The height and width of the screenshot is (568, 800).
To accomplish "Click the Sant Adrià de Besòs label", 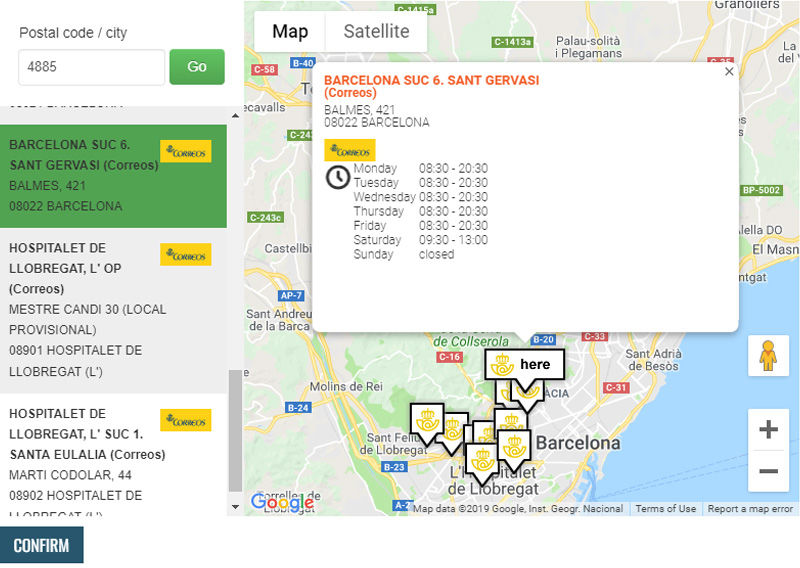I will pyautogui.click(x=653, y=360).
